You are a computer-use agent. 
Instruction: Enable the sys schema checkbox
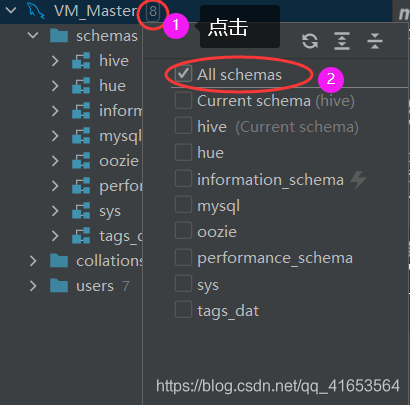tap(183, 284)
